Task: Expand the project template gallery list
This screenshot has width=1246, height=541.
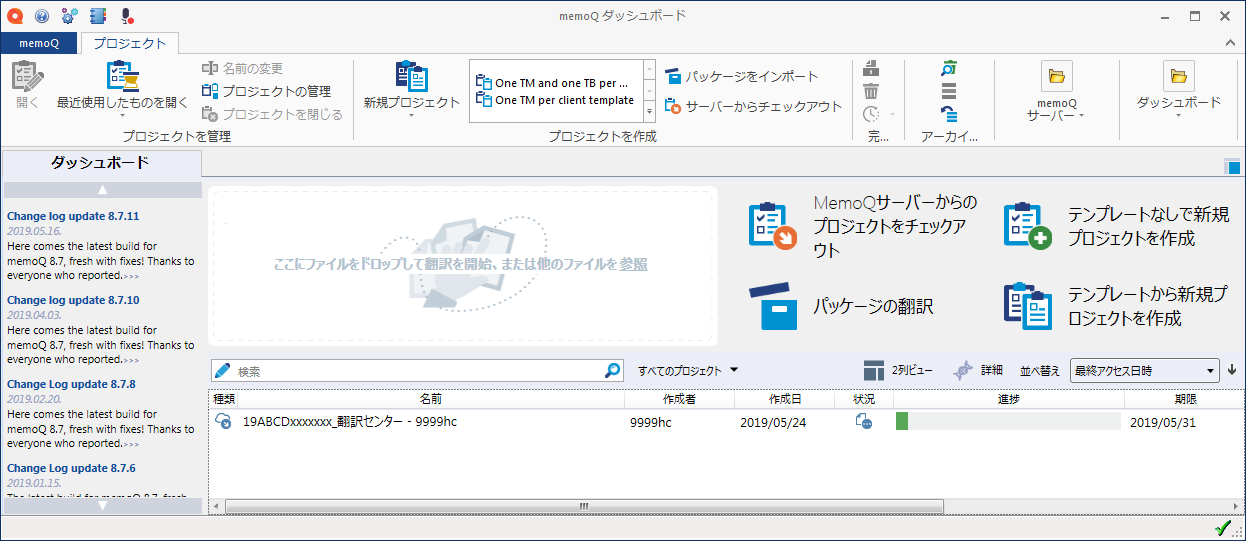Action: tap(649, 112)
